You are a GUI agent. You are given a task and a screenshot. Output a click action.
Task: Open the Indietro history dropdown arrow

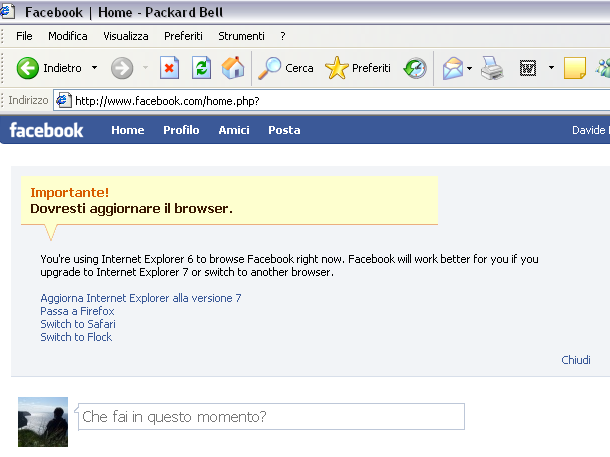pos(95,68)
